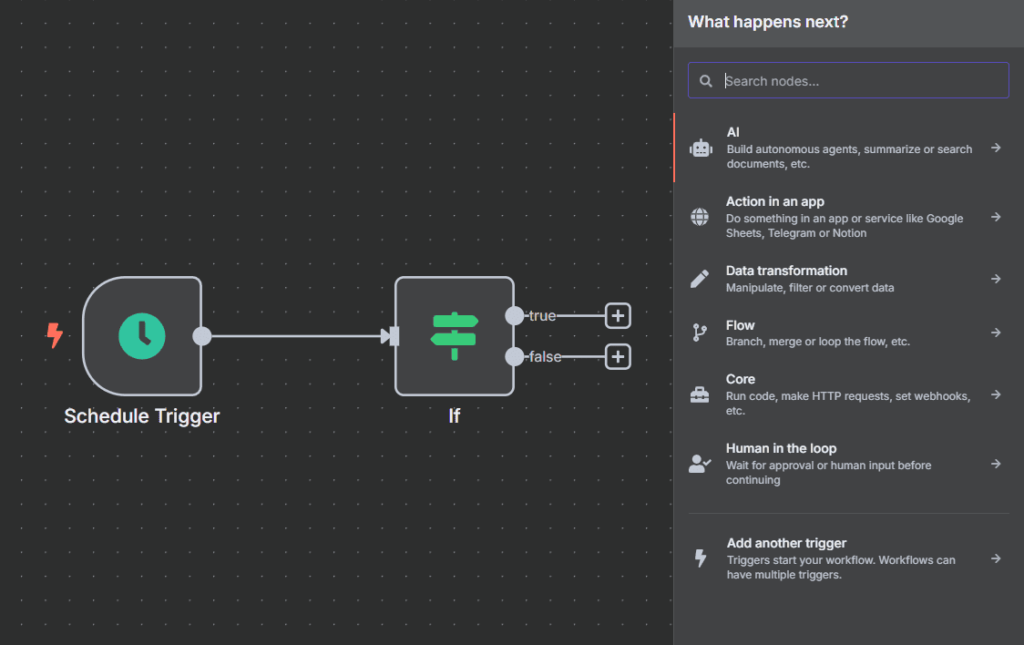
Task: Expand the Core category arrow
Action: 995,394
